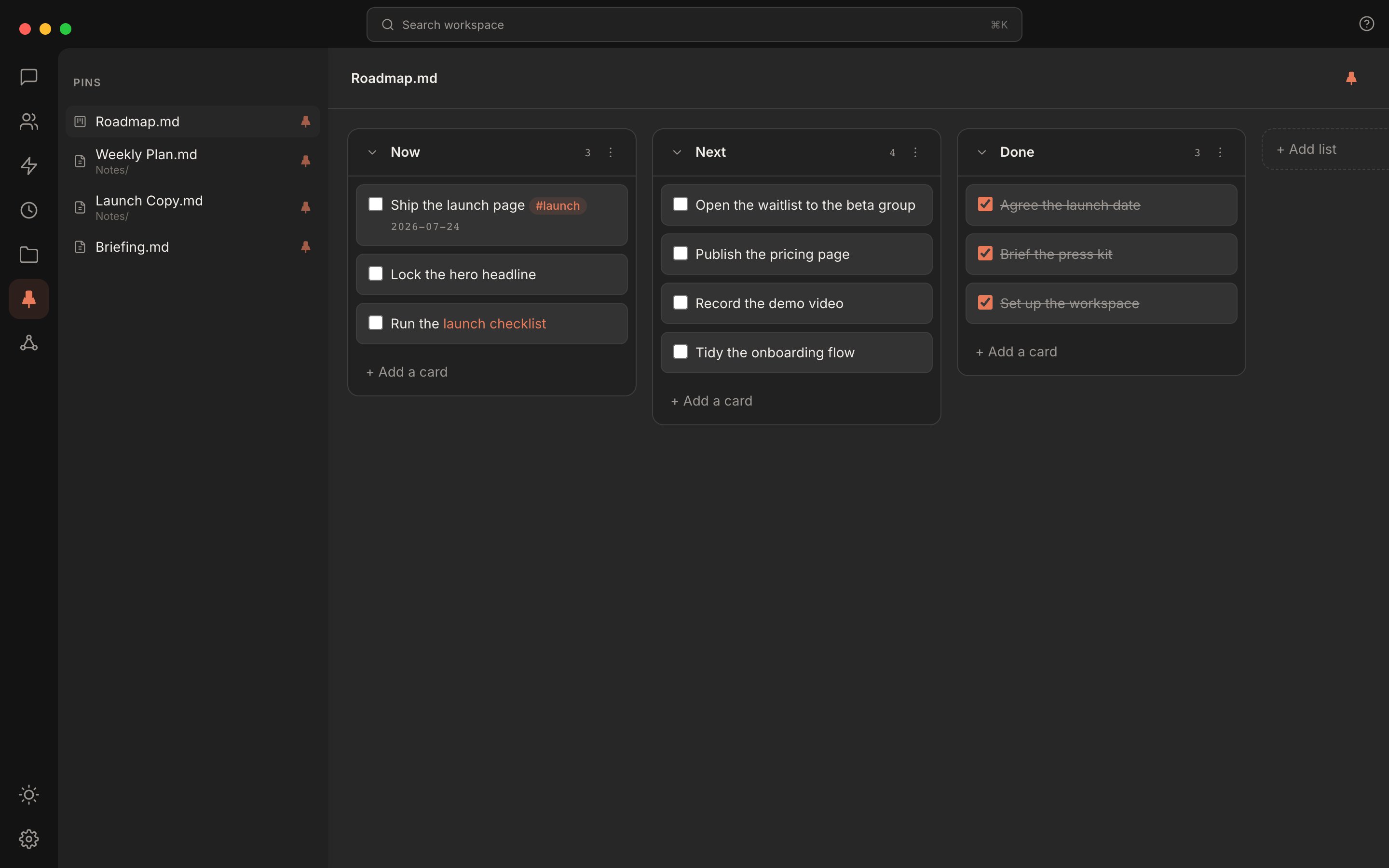This screenshot has width=1389, height=868.
Task: Open the graph view icon in the sidebar
Action: tap(29, 343)
